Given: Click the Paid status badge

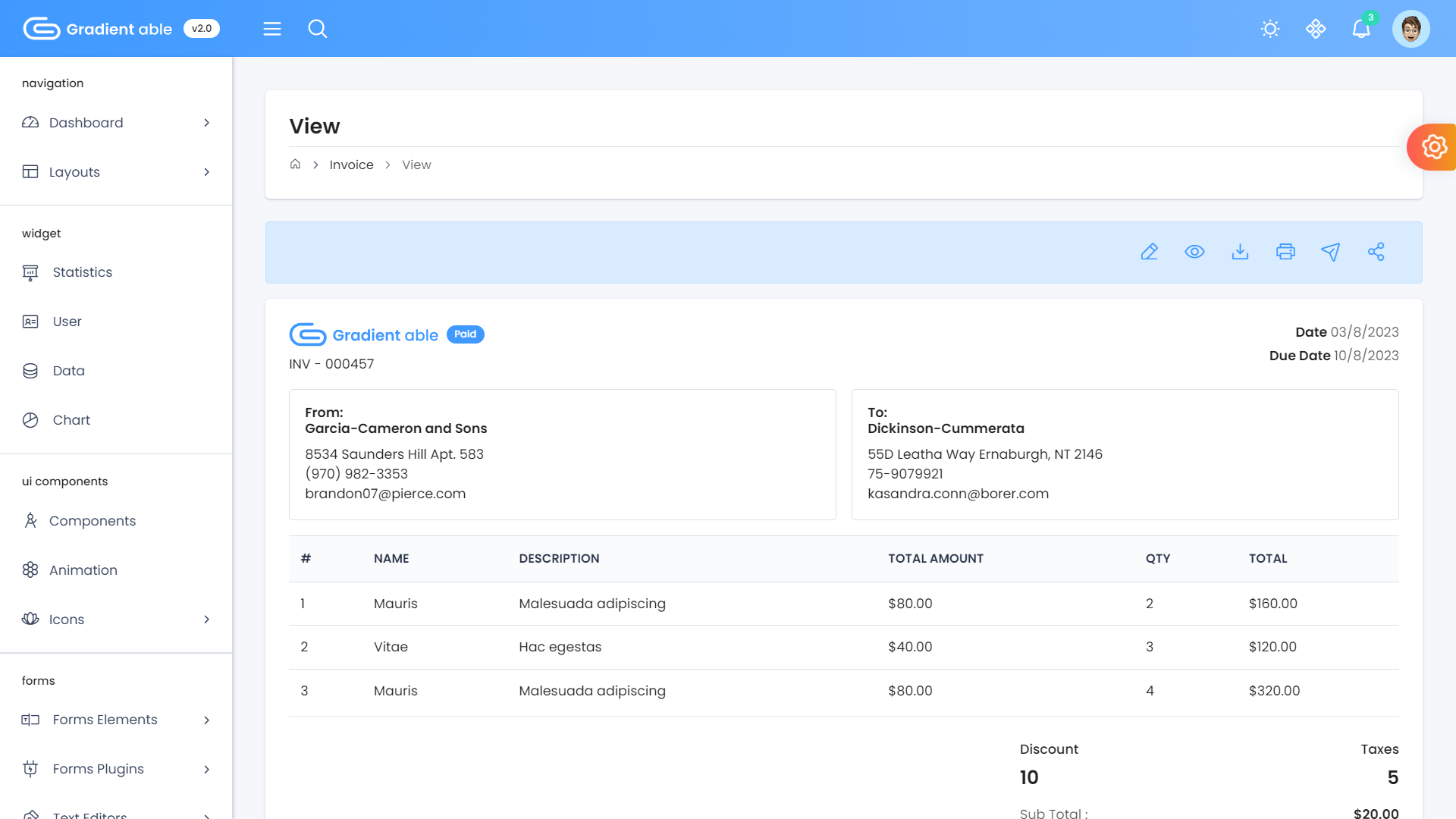Looking at the screenshot, I should pyautogui.click(x=465, y=334).
